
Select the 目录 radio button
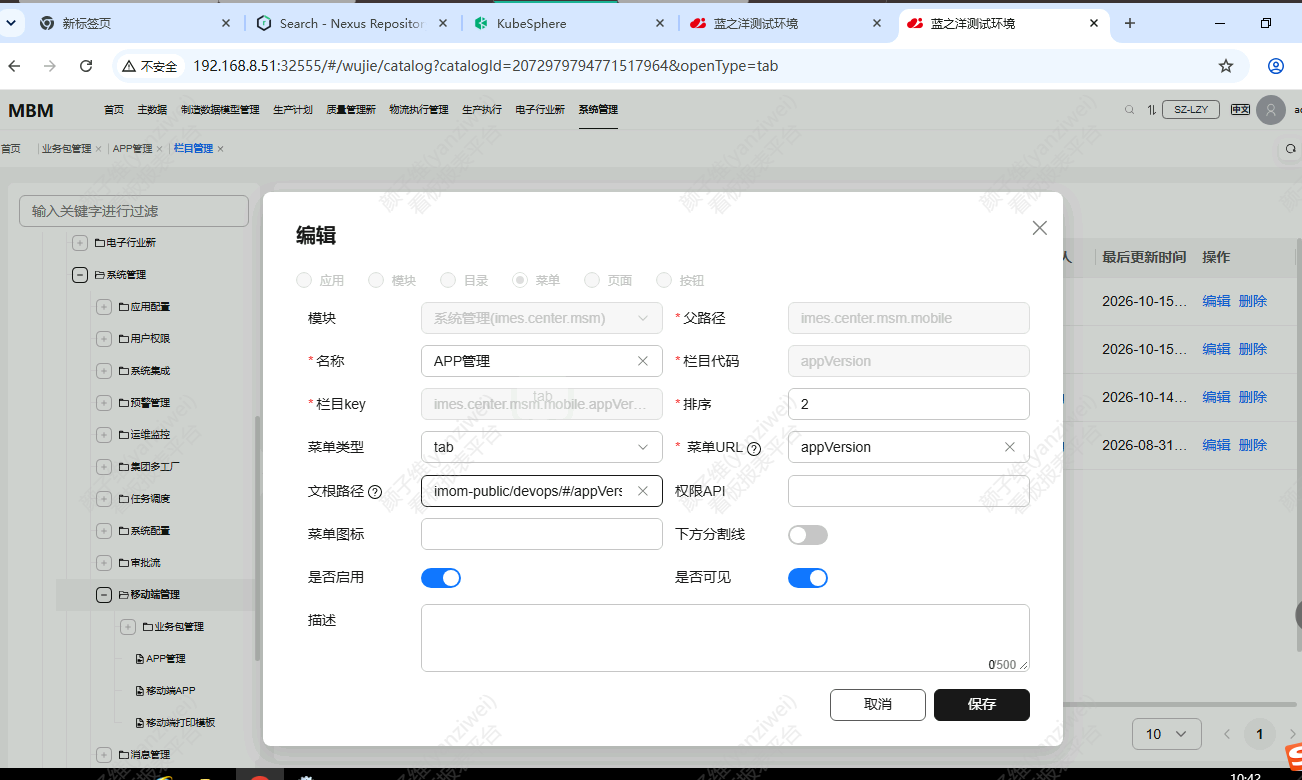coord(448,280)
